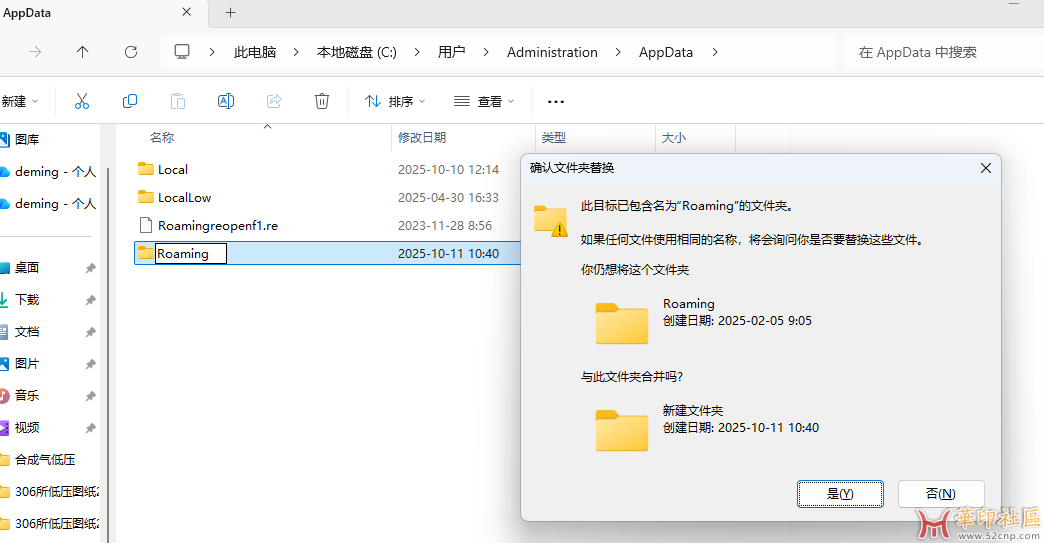Open the 排序 sort dropdown

point(395,101)
